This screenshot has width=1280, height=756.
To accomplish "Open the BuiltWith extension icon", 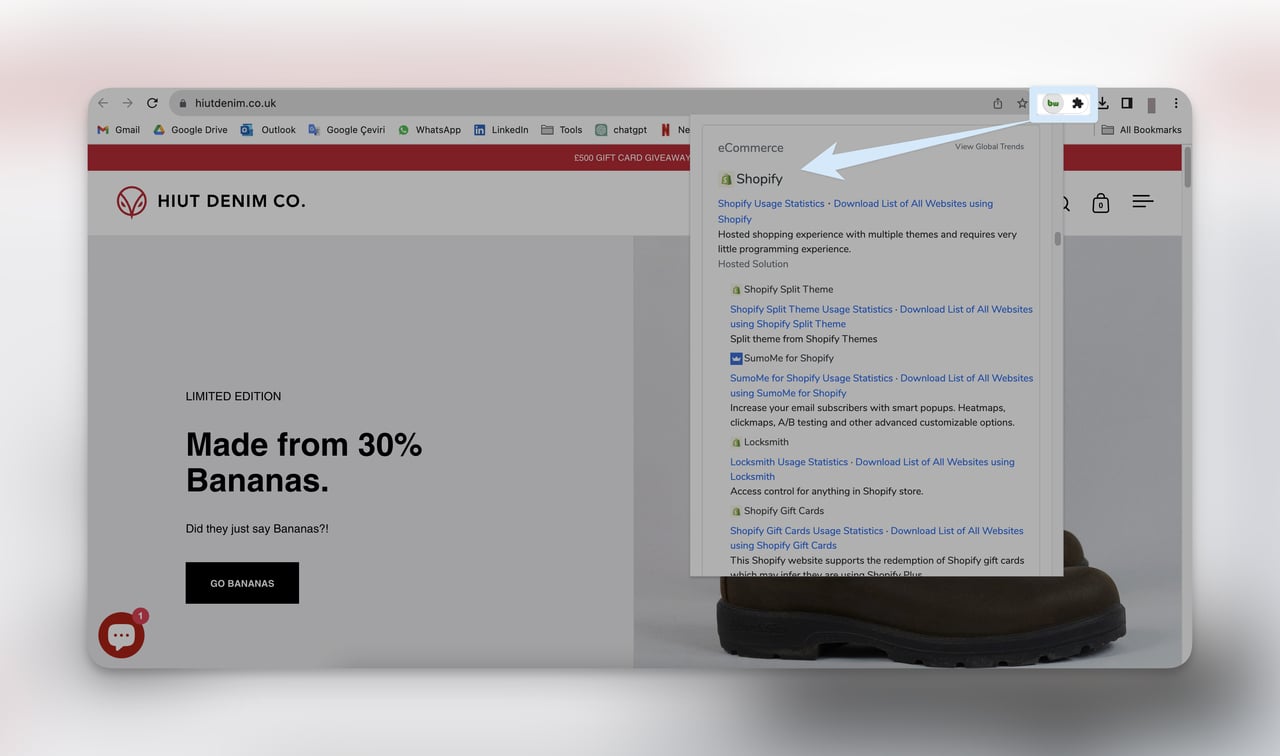I will [1053, 103].
